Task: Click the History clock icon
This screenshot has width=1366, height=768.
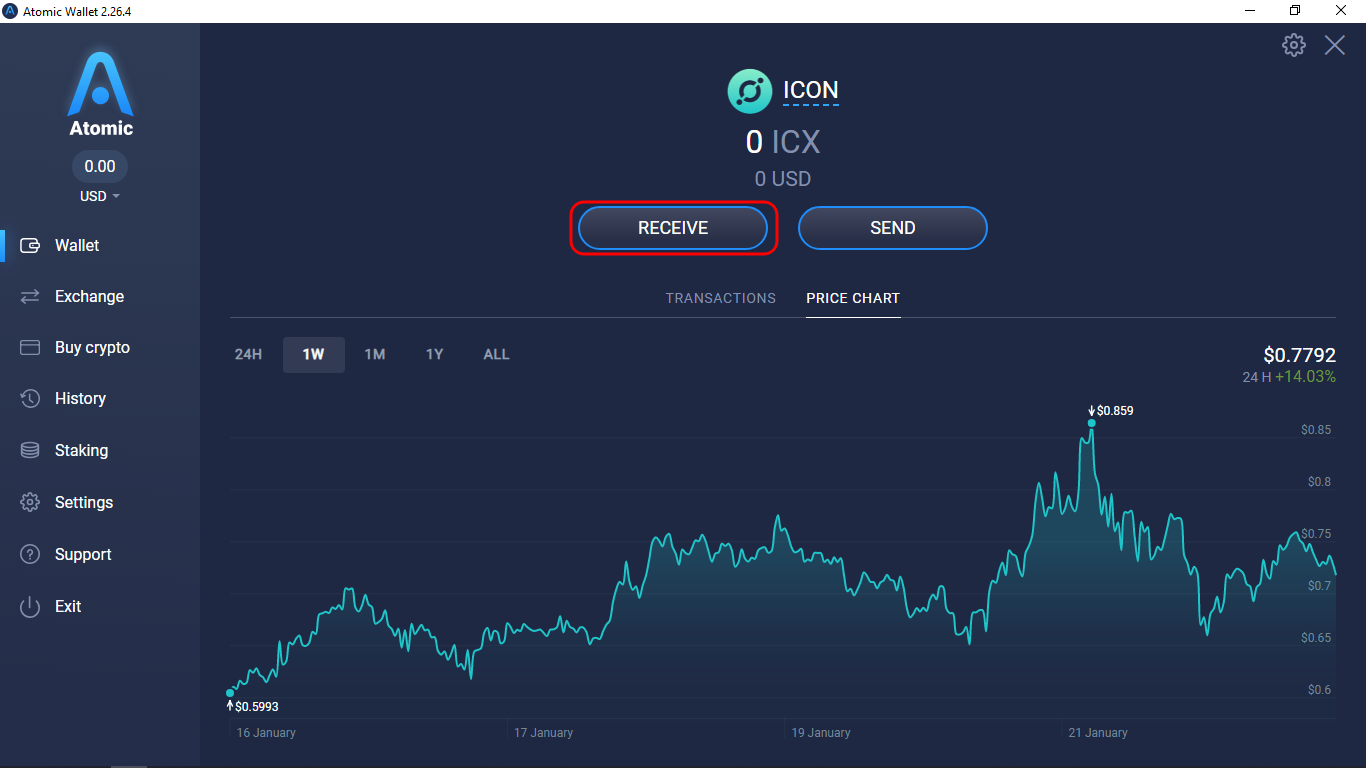Action: coord(30,398)
